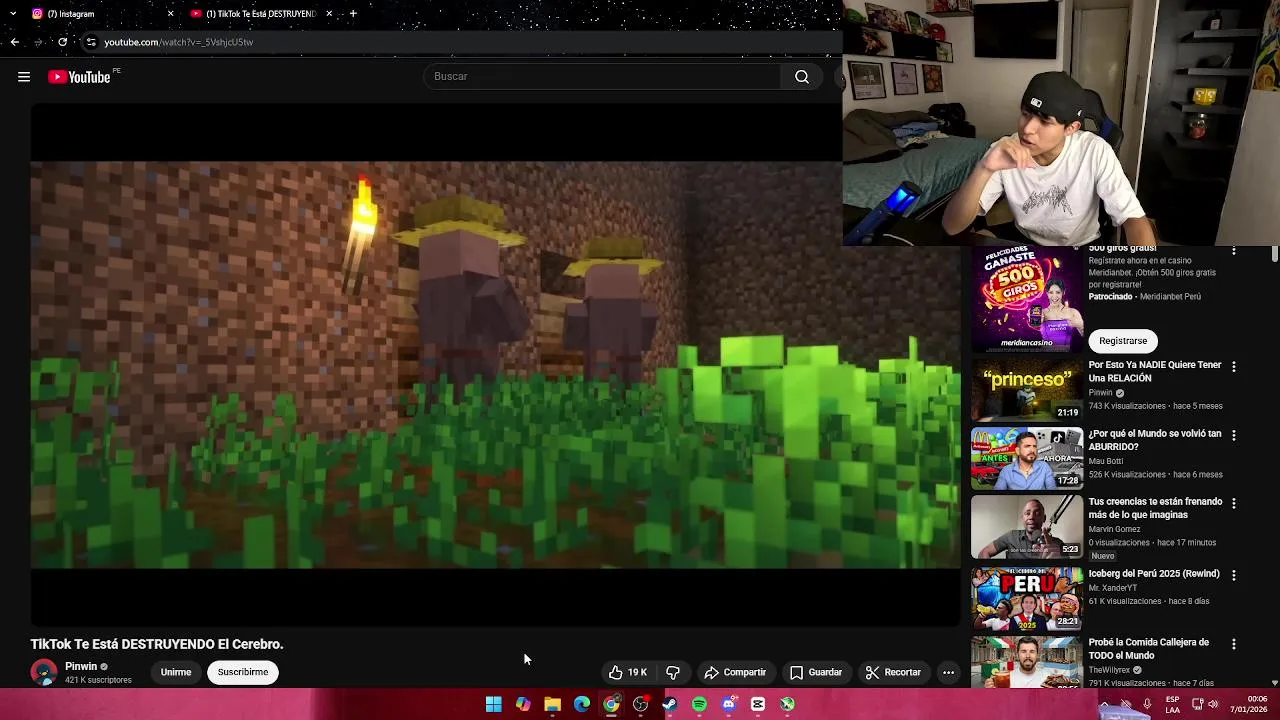Image resolution: width=1280 pixels, height=720 pixels.
Task: Open options menu for the Meridianbet ad
Action: pos(1233,251)
